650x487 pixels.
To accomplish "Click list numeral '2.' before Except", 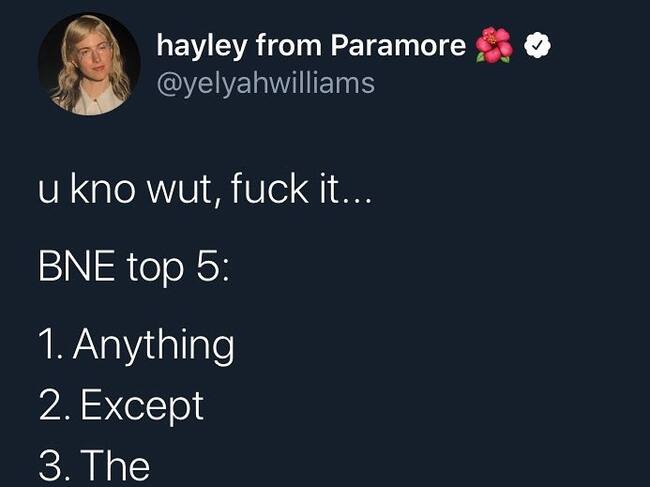I will tap(54, 405).
